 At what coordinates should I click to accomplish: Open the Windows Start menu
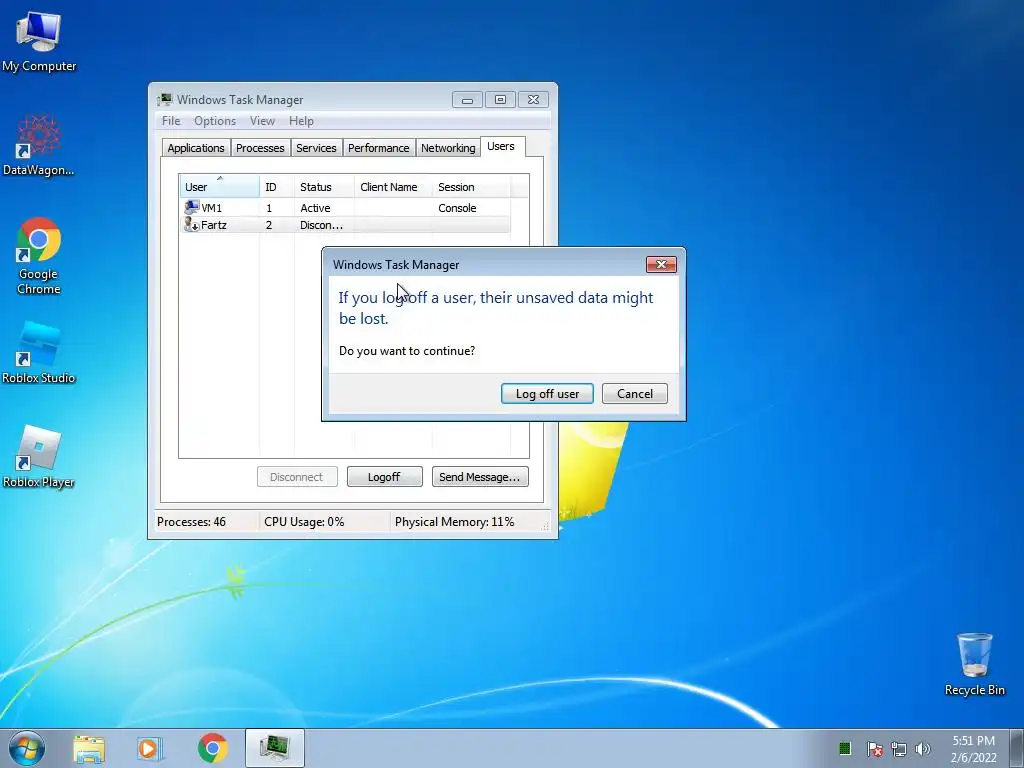click(x=27, y=748)
